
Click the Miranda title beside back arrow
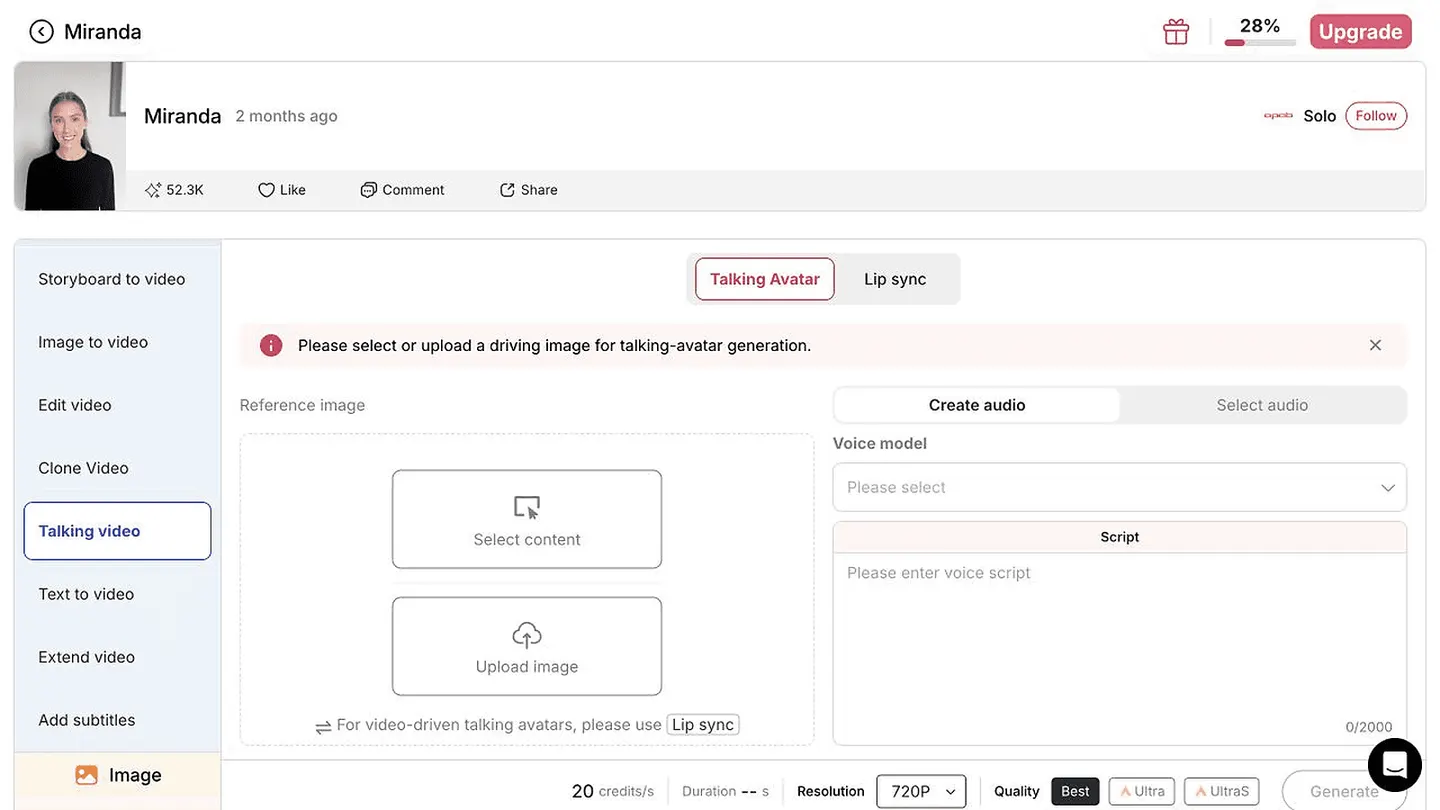103,32
